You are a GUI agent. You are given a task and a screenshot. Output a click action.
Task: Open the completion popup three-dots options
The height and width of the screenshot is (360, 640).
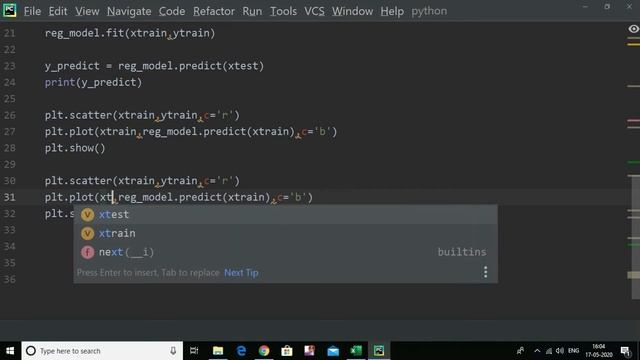pos(485,272)
